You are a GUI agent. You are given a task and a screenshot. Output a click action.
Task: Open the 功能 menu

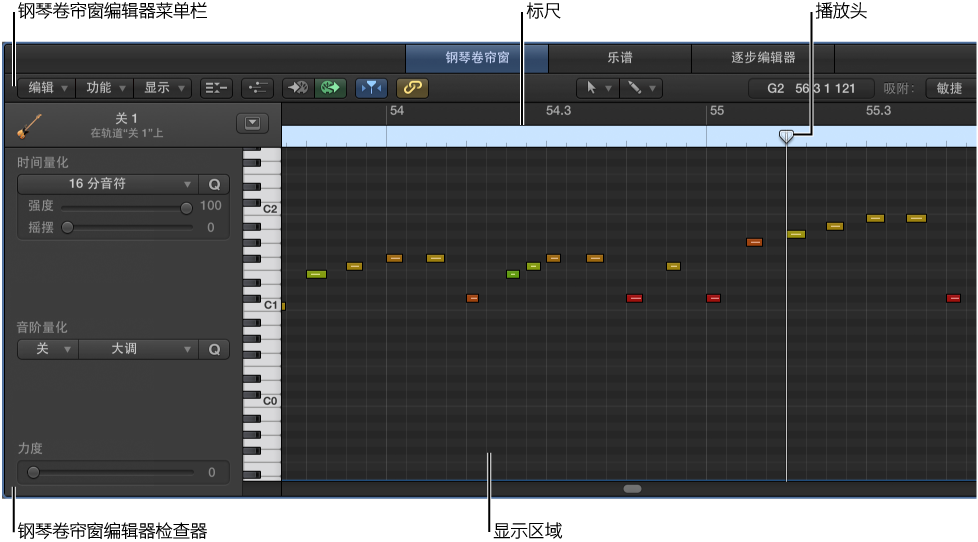coord(105,88)
